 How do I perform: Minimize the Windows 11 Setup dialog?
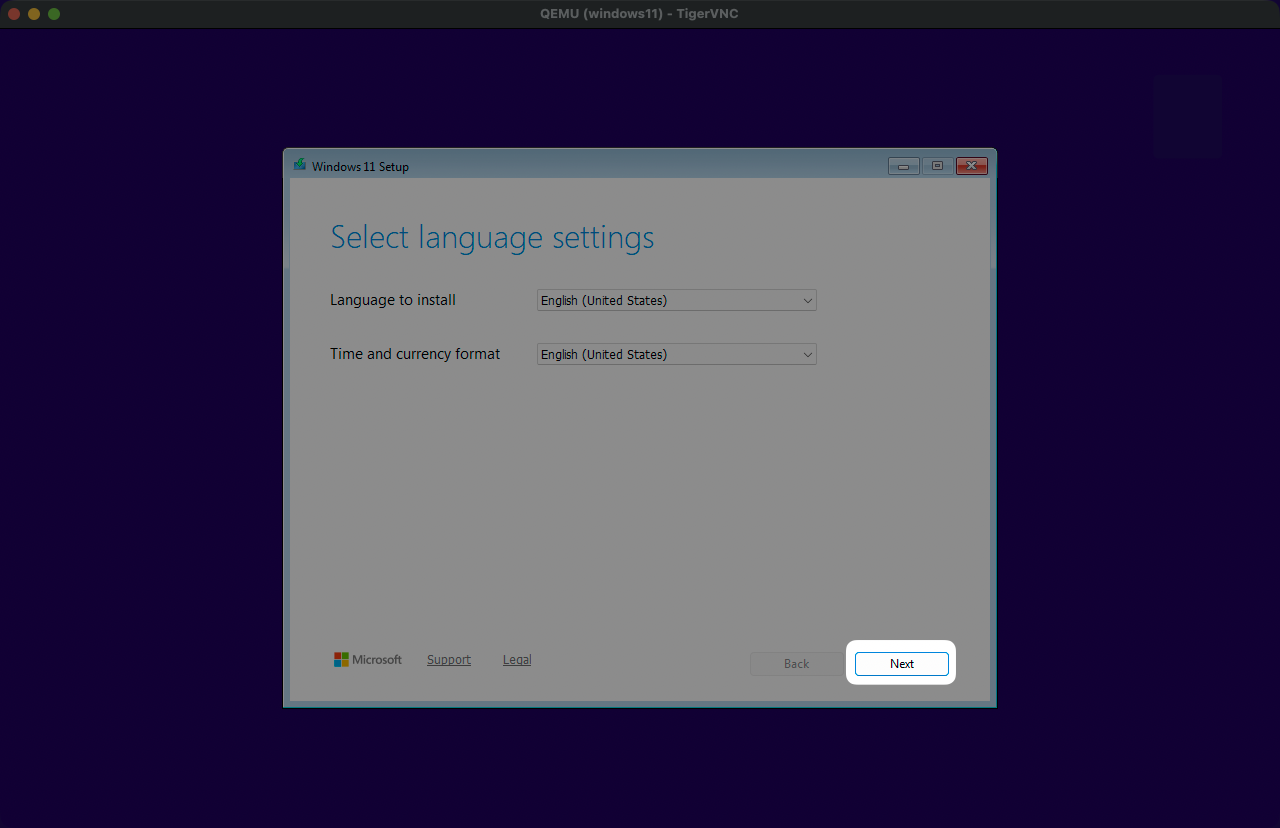tap(903, 166)
